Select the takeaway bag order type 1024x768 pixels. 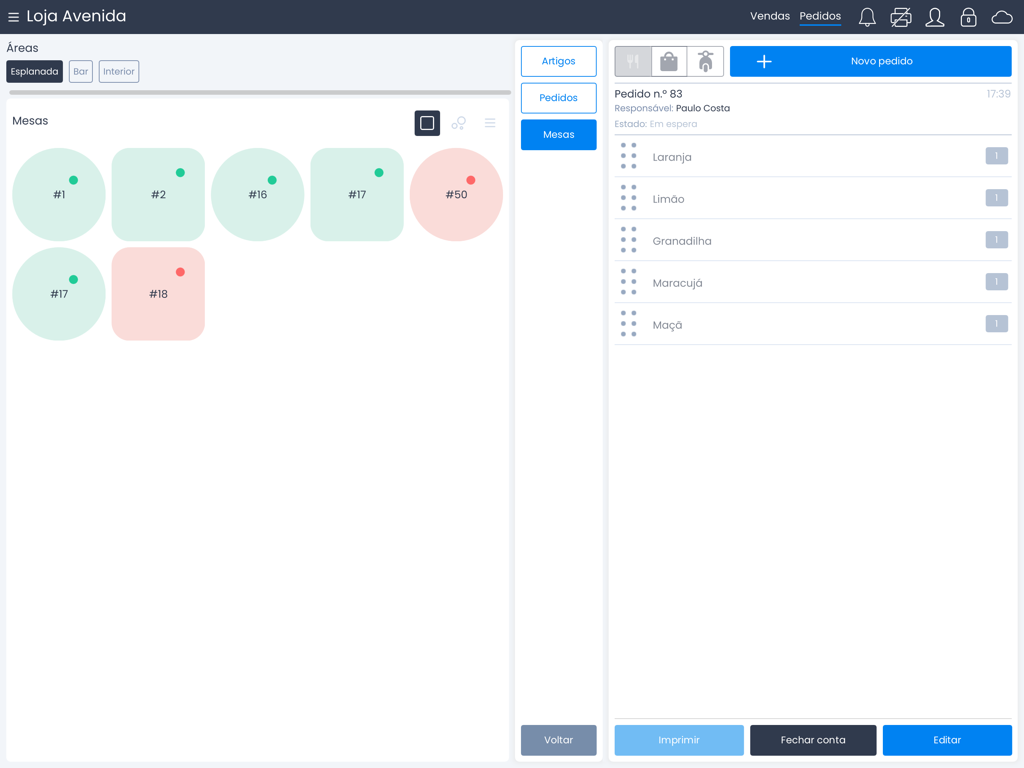[669, 62]
